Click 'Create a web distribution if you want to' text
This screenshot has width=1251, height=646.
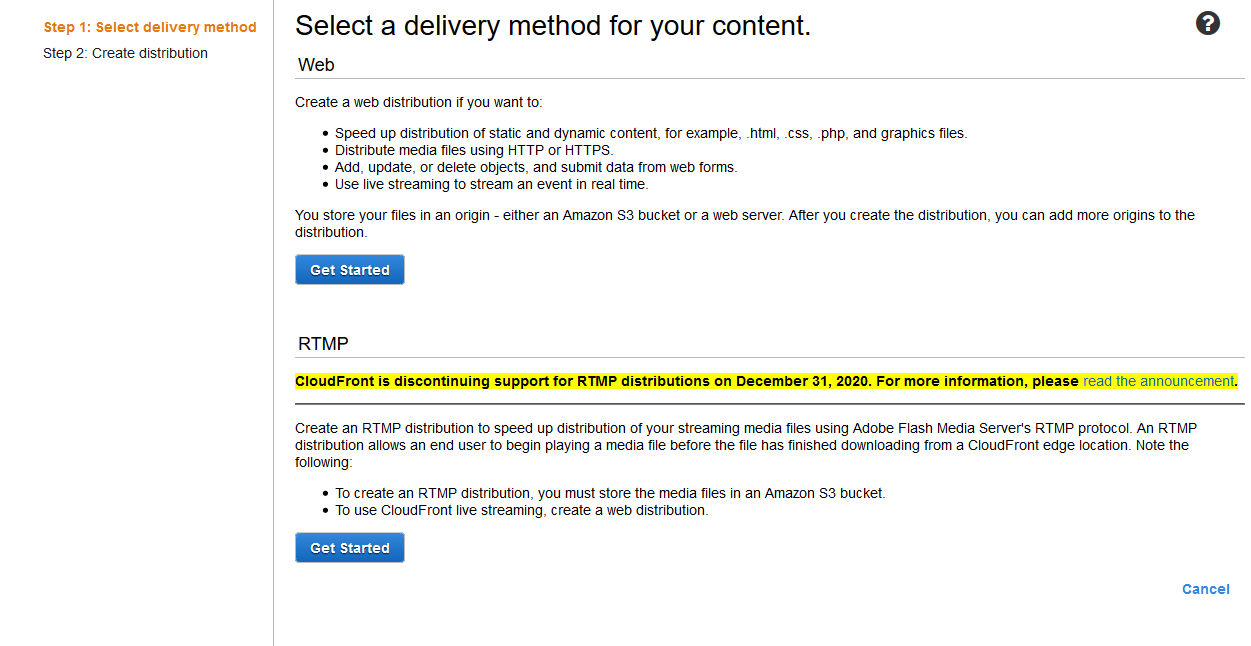tap(419, 102)
